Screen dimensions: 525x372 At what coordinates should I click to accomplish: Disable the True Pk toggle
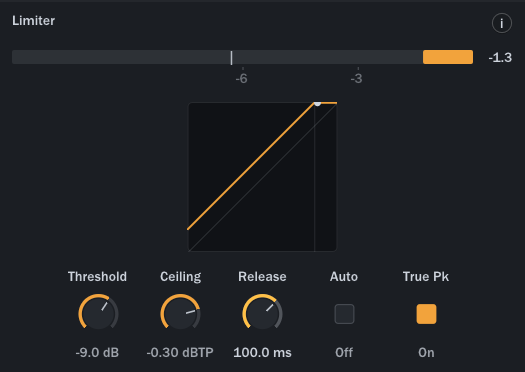pos(426,314)
